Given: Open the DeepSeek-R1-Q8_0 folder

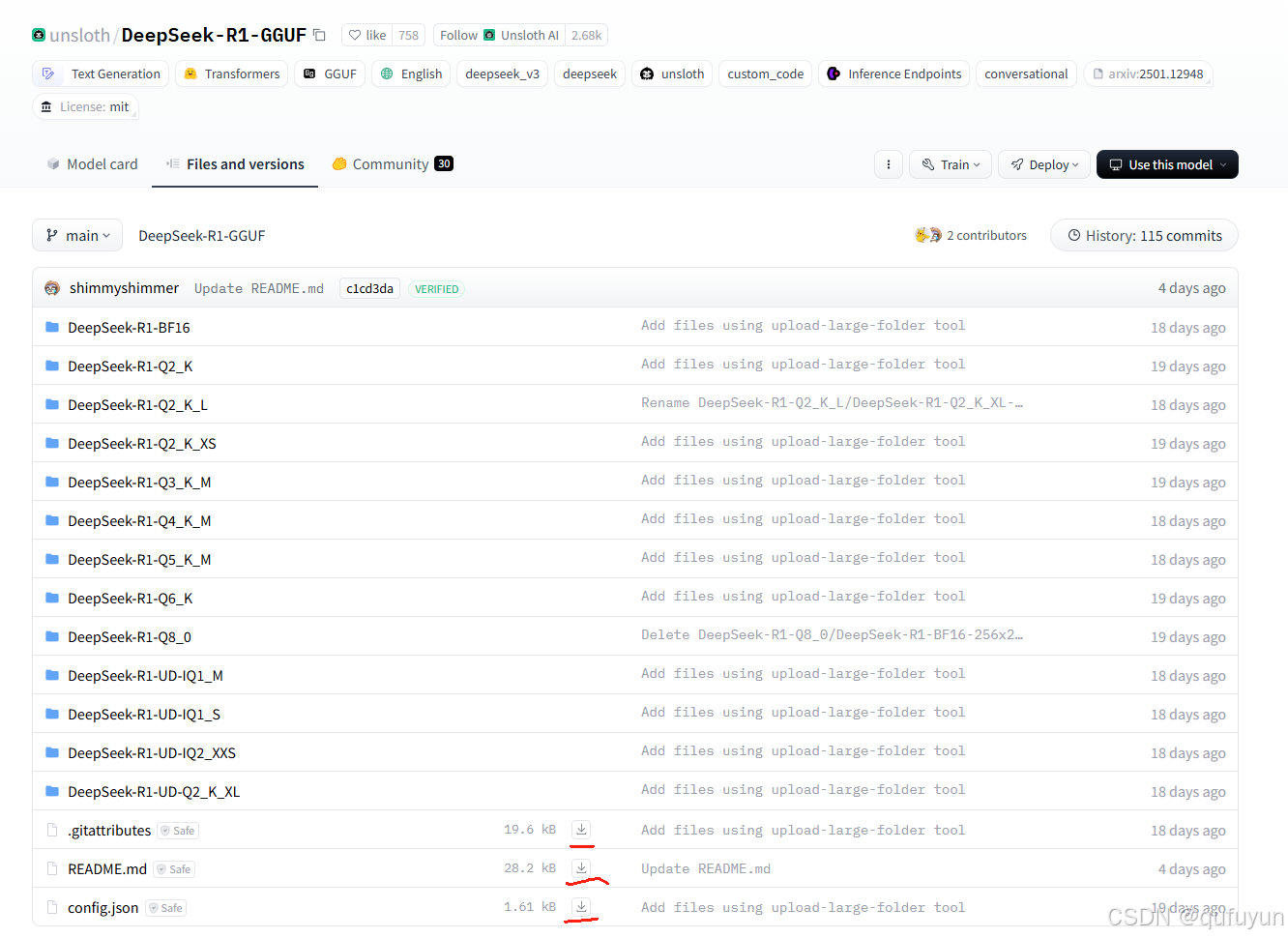Looking at the screenshot, I should pos(130,637).
